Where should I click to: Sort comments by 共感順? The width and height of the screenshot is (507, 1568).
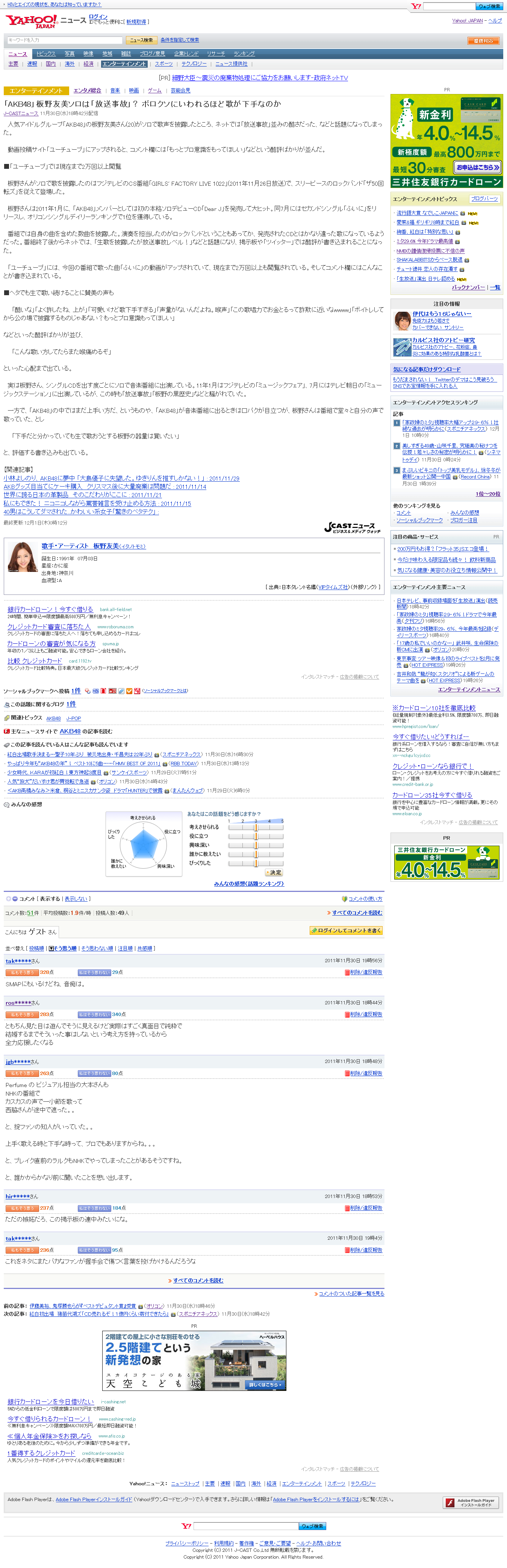[145, 948]
